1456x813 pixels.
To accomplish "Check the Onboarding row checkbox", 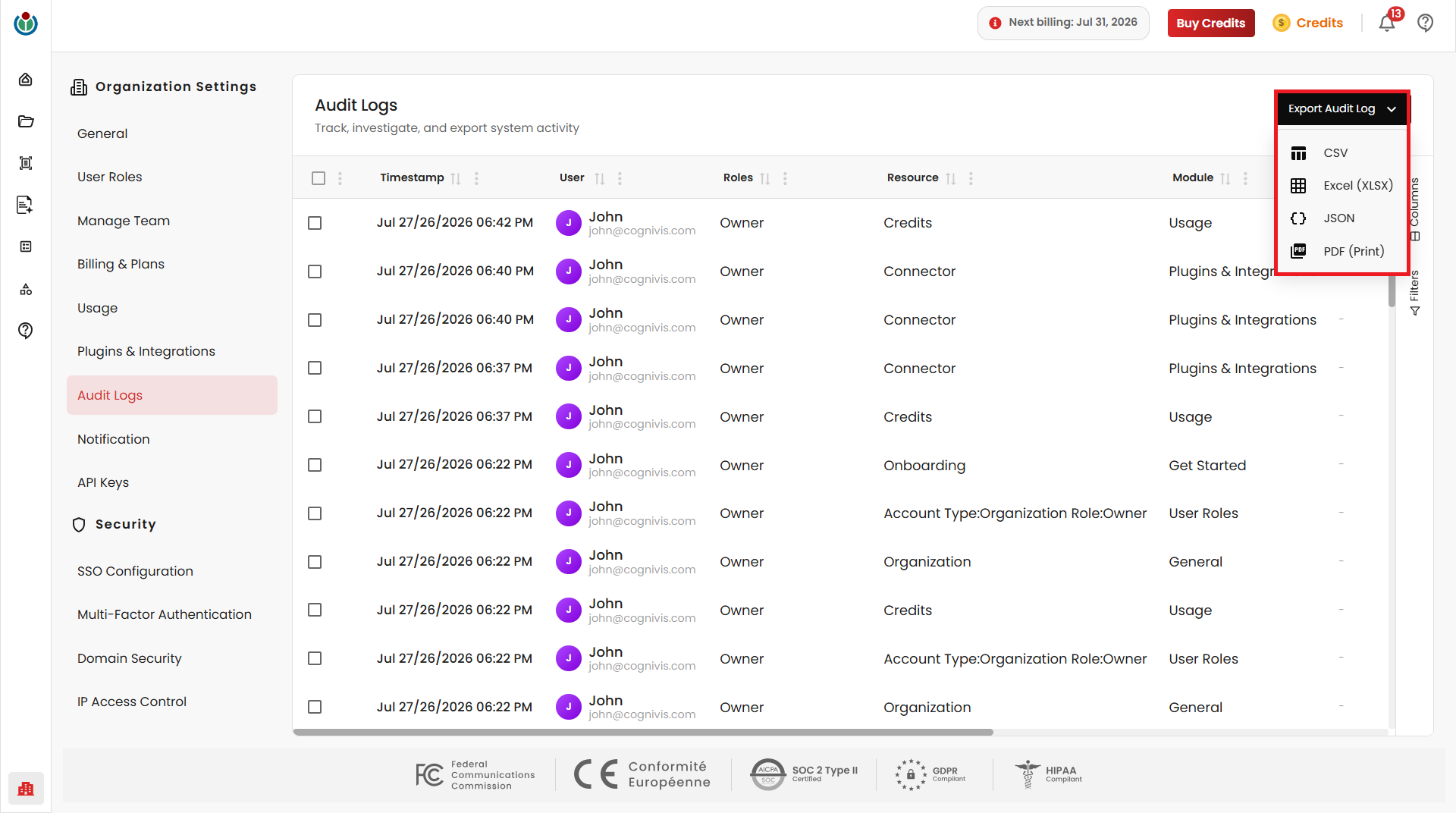I will tap(315, 465).
